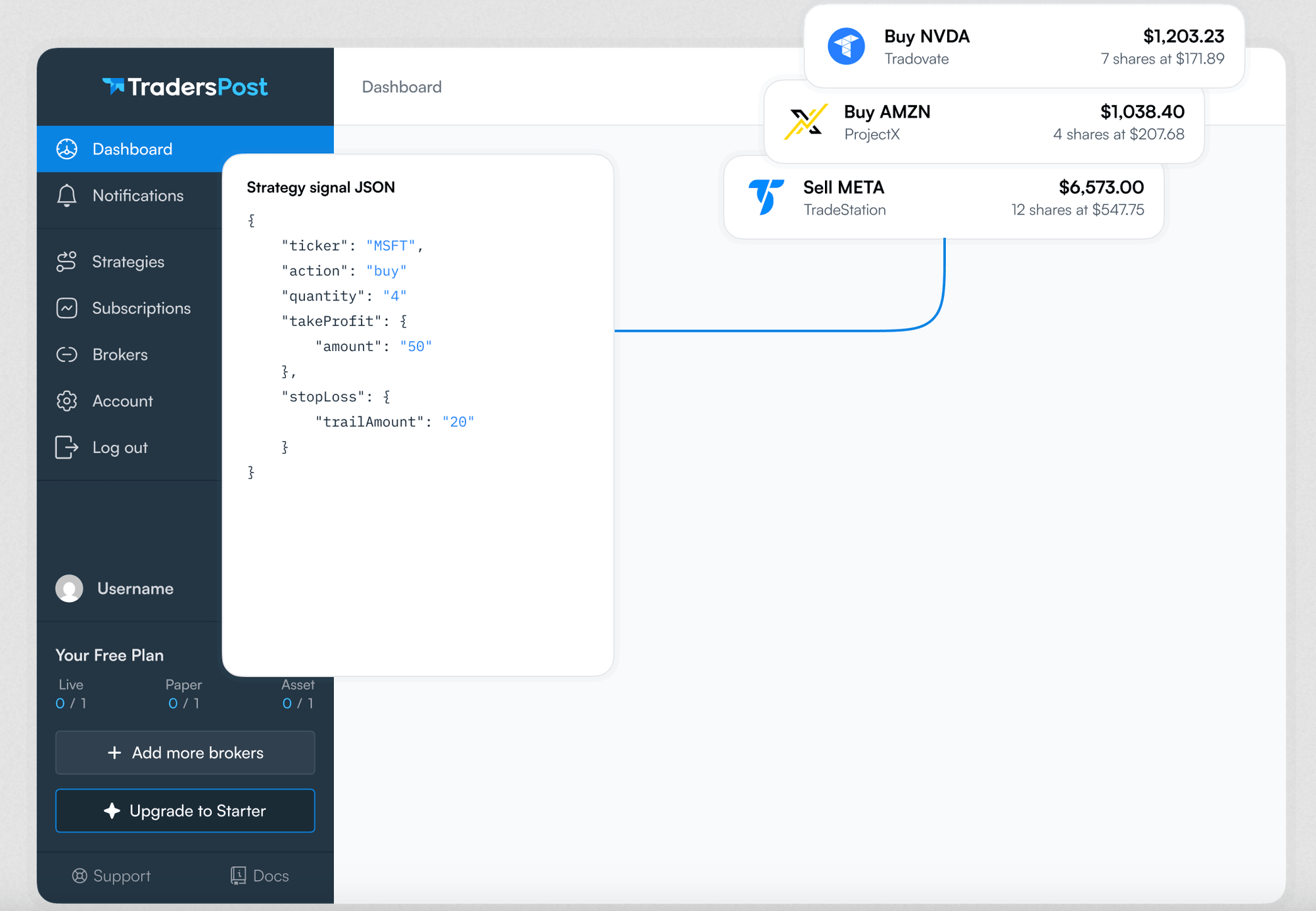Click the Username label
The image size is (1316, 911).
coord(135,588)
